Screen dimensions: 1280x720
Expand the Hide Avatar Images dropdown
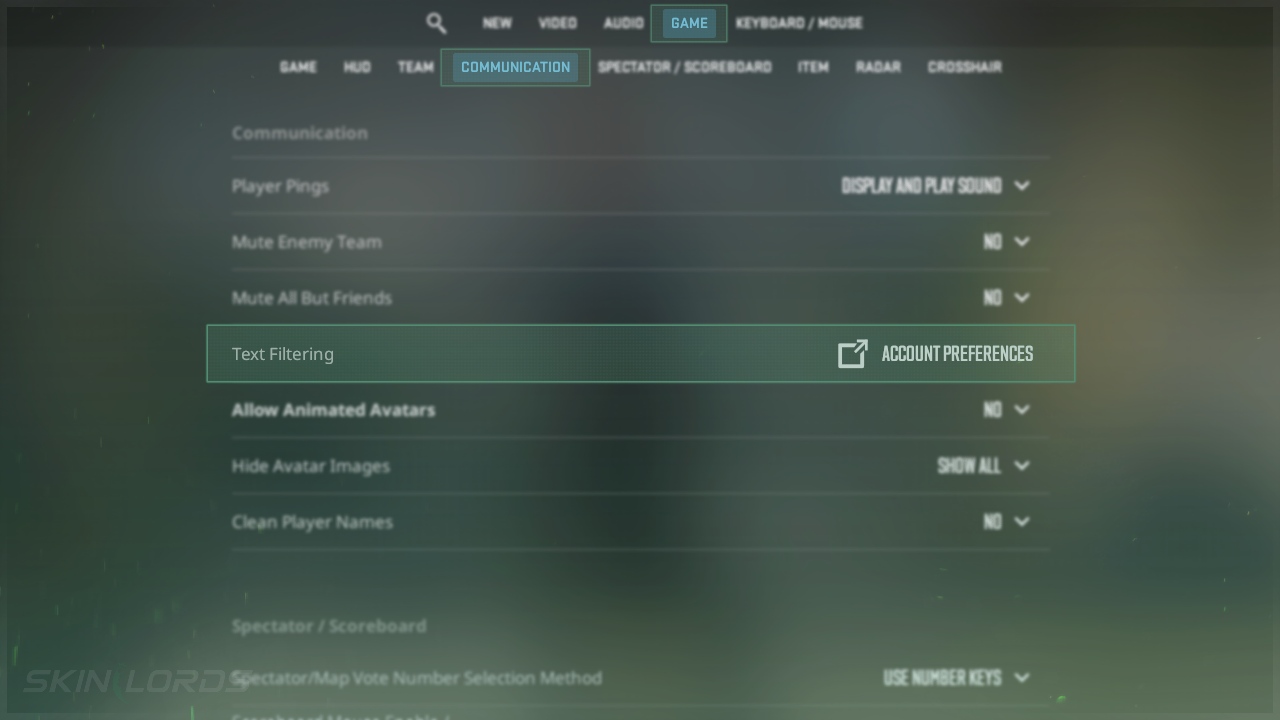point(983,466)
